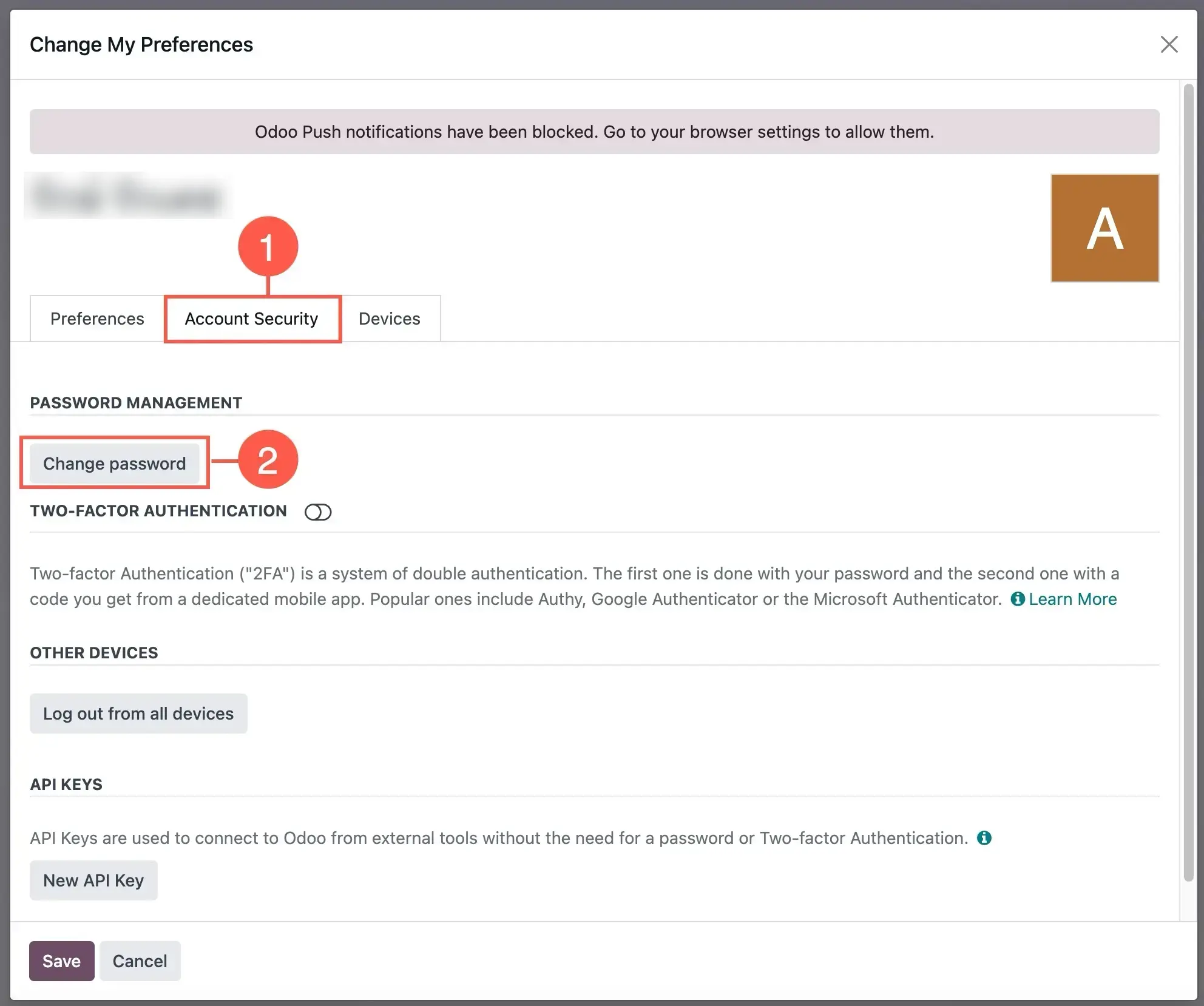
Task: Select the Account Security tab
Action: coord(252,319)
